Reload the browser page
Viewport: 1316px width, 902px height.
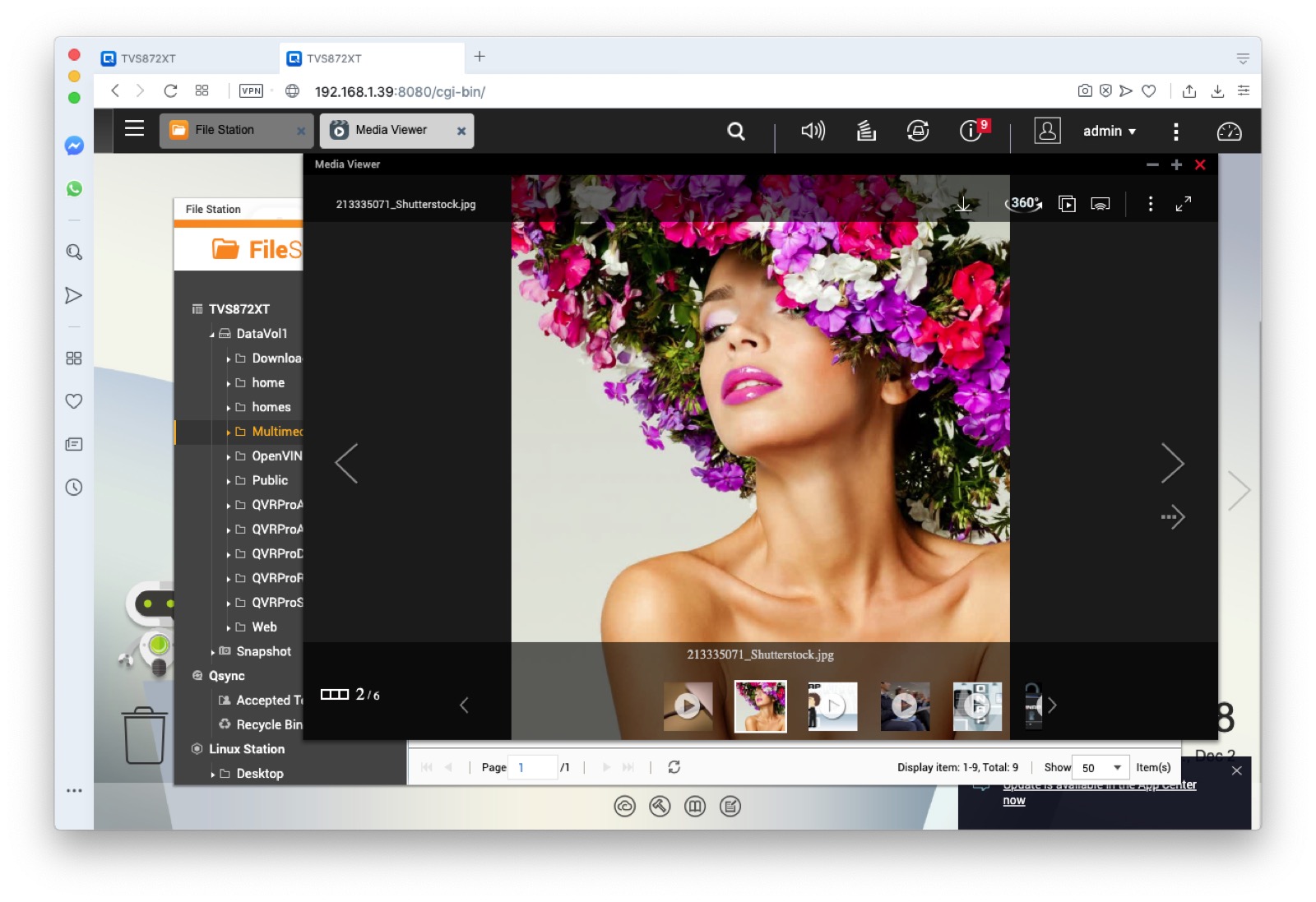[170, 90]
